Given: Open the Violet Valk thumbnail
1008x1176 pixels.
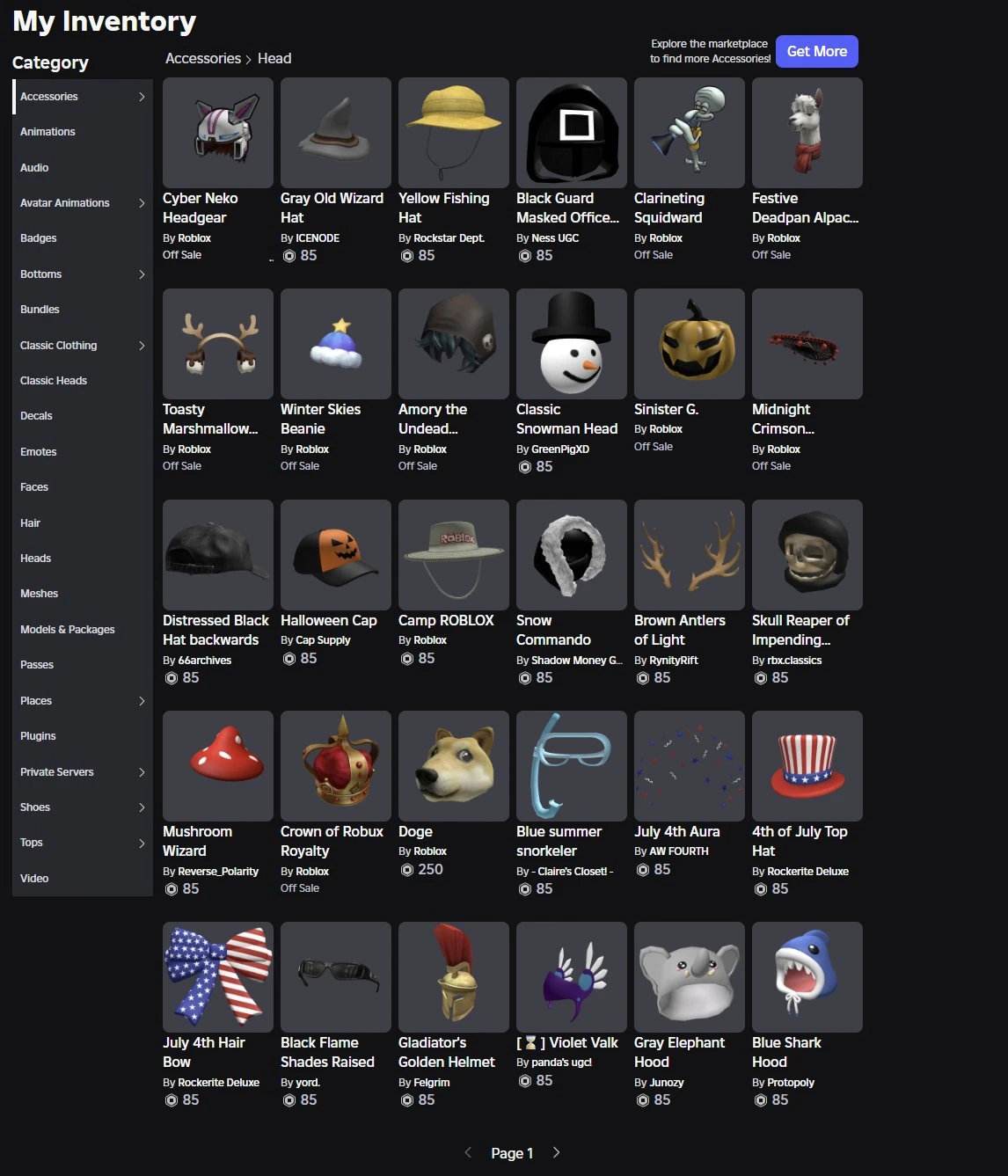Looking at the screenshot, I should (572, 977).
